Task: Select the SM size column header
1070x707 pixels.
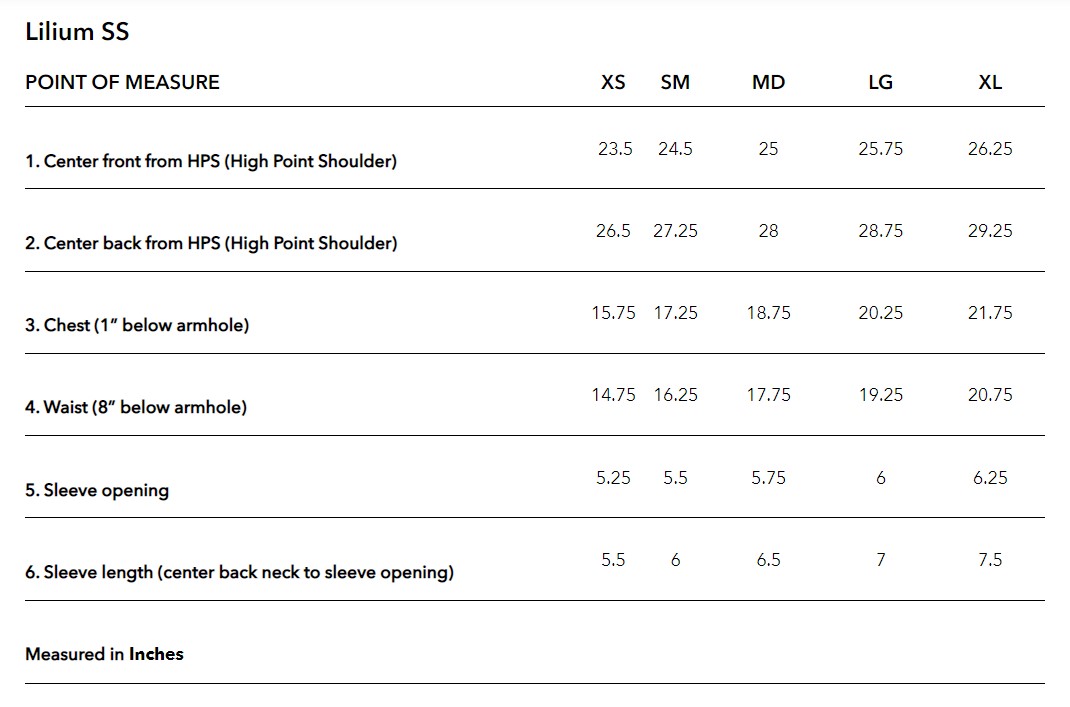Action: coord(675,83)
